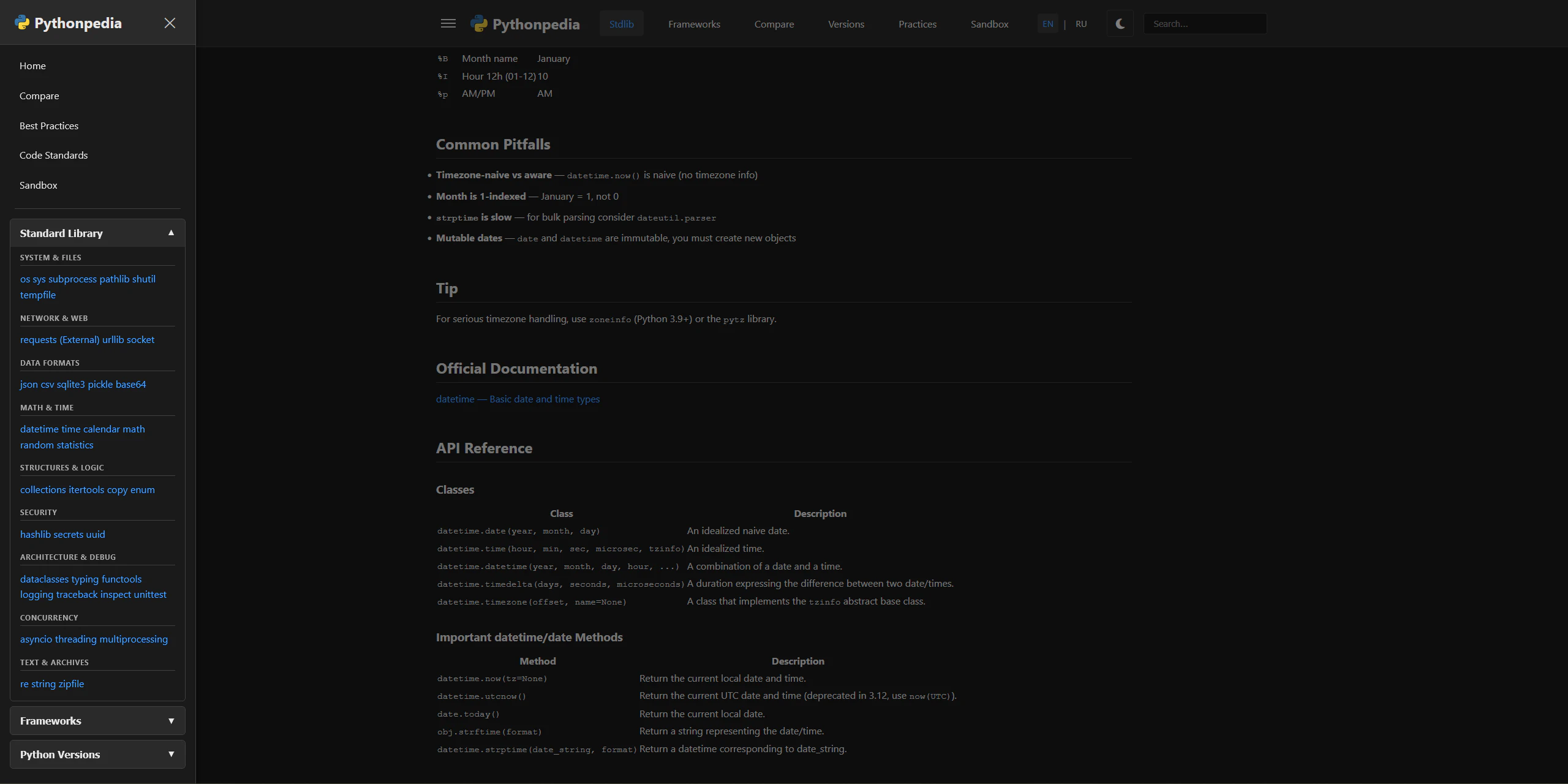Open Versions in the top navigation
The height and width of the screenshot is (784, 1568).
pos(845,24)
